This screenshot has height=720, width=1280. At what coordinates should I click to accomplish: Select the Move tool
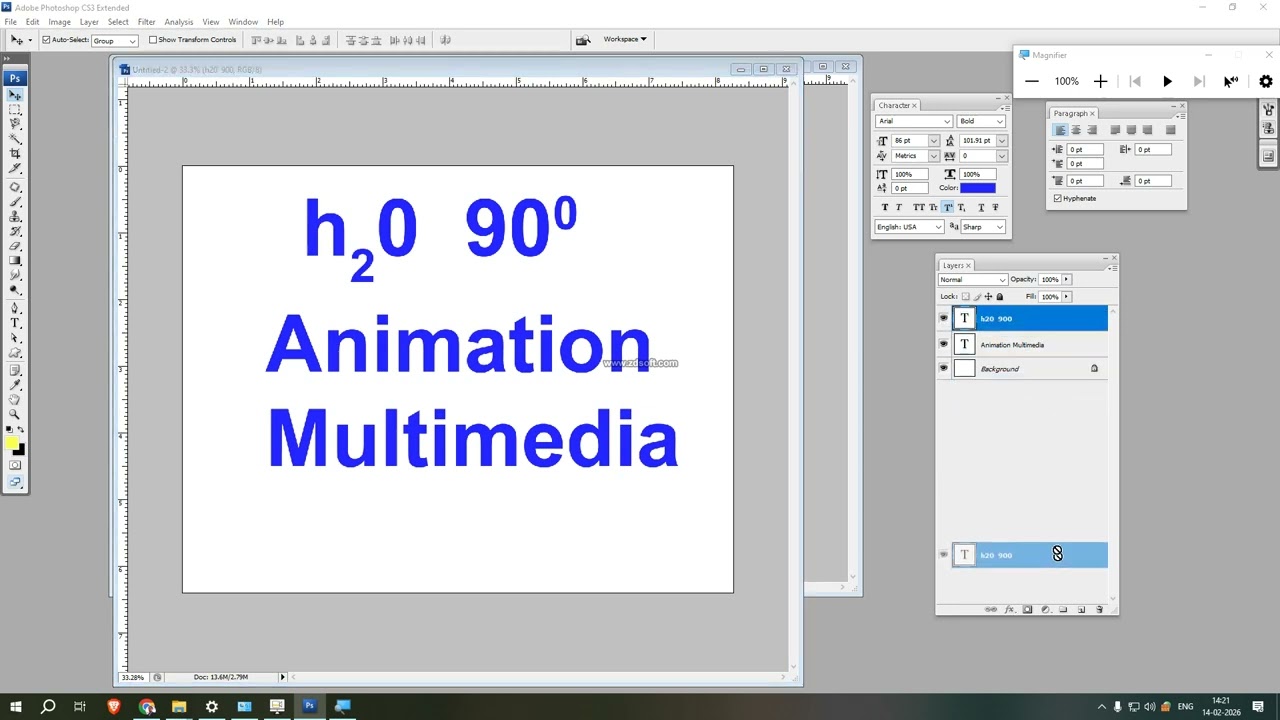pyautogui.click(x=15, y=94)
